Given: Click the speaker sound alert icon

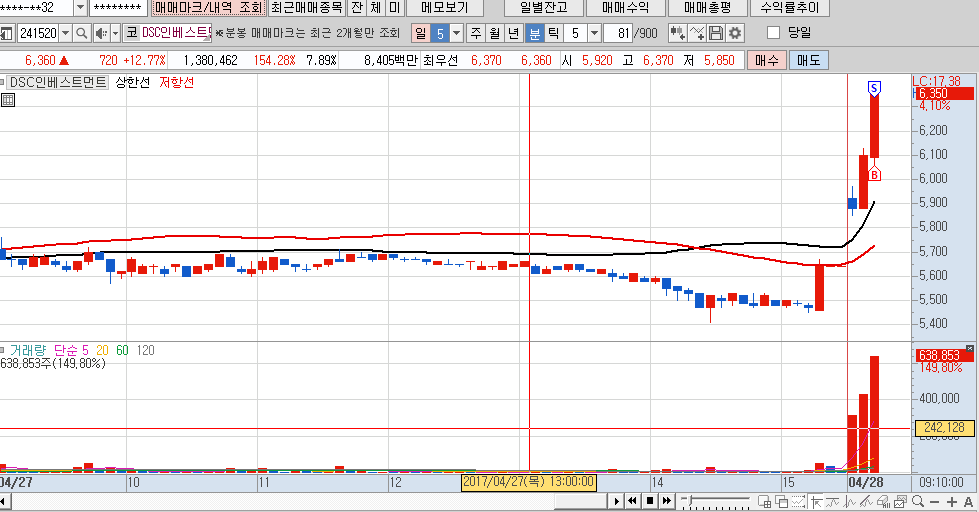Looking at the screenshot, I should coord(102,33).
